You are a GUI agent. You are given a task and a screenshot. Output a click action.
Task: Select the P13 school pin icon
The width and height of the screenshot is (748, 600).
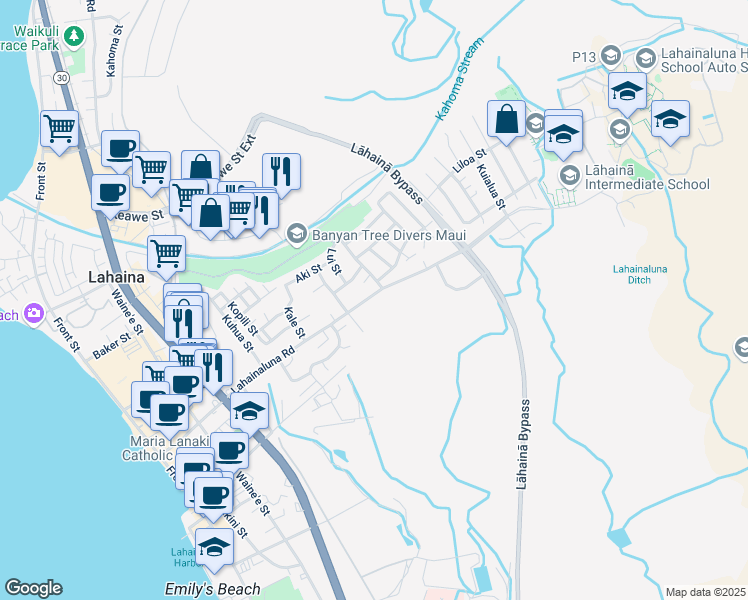click(x=610, y=56)
